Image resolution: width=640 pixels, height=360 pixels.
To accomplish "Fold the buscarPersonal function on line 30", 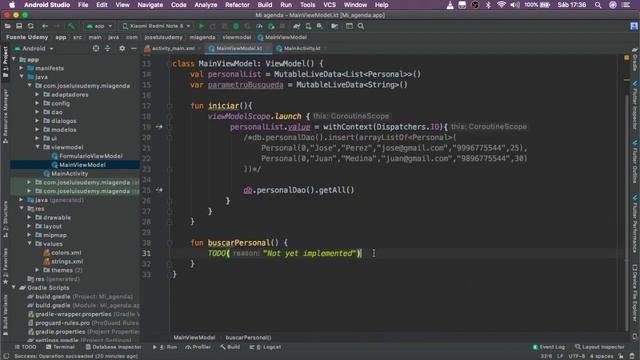I will 169,243.
